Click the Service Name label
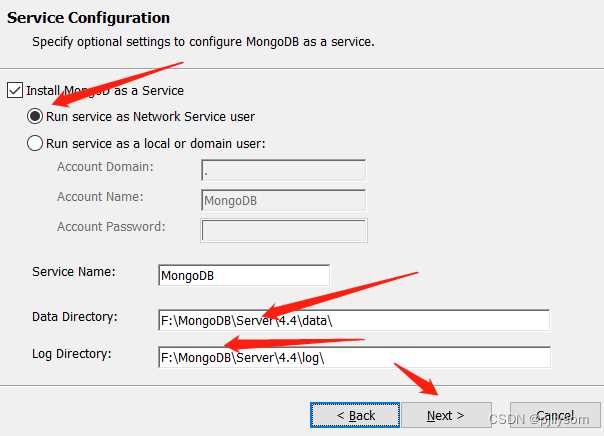 [74, 272]
